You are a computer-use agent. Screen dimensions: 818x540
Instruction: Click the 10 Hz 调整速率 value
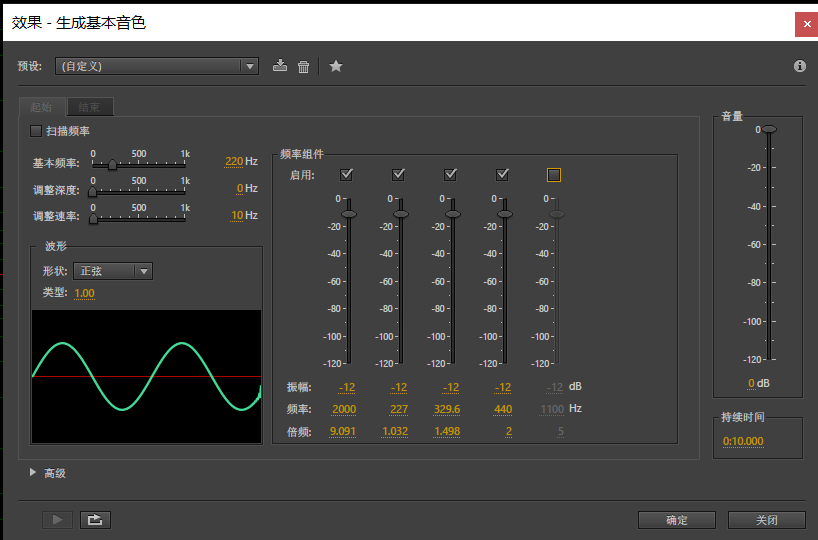(237, 215)
